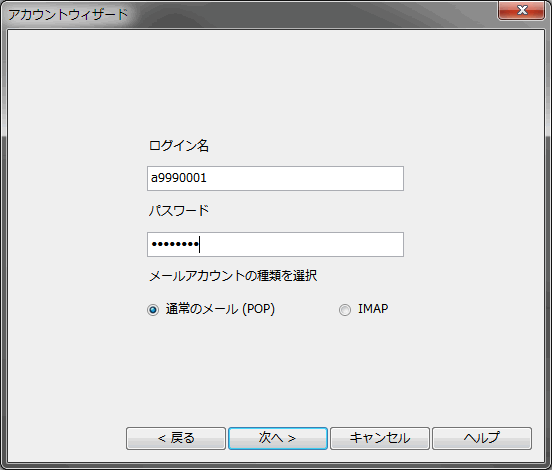This screenshot has width=552, height=470.
Task: Click the IMAP label text
Action: pos(373,309)
